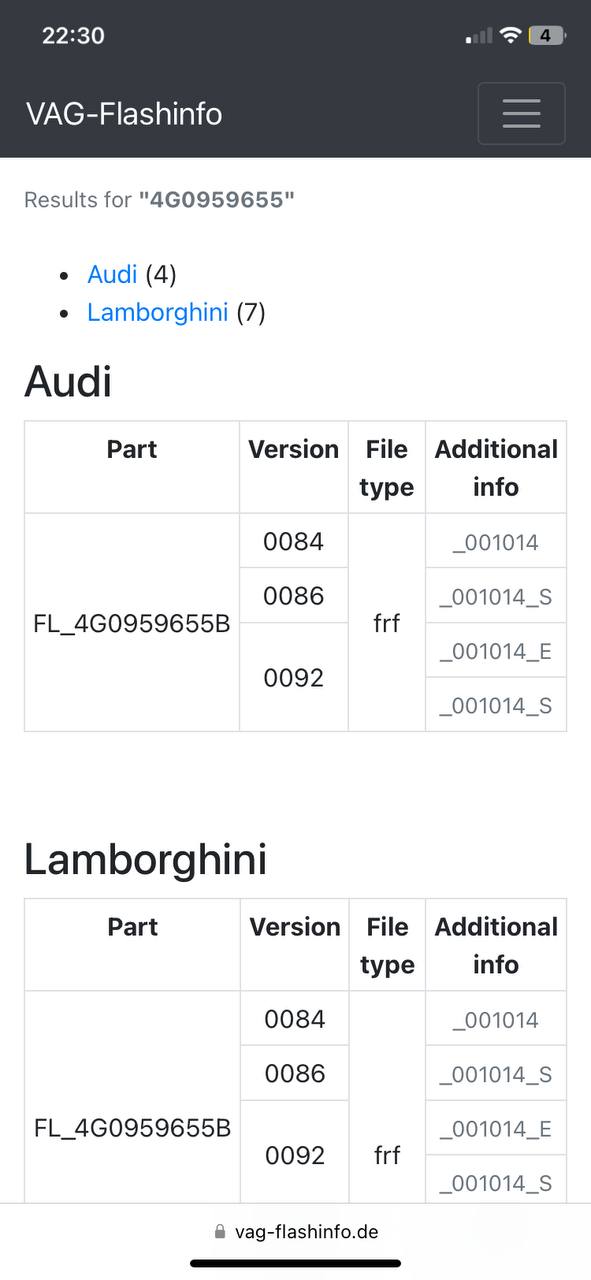Screen dimensions: 591x1280
Task: Jump to the Audi results link
Action: (x=112, y=274)
